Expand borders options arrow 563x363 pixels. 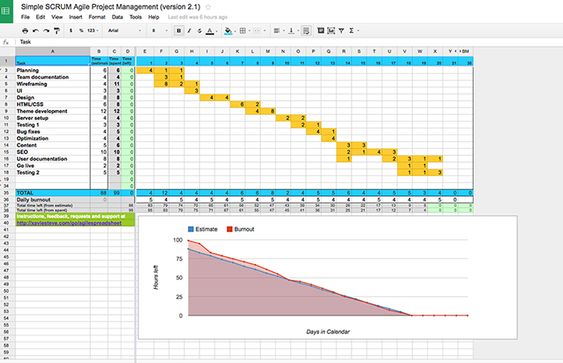250,31
